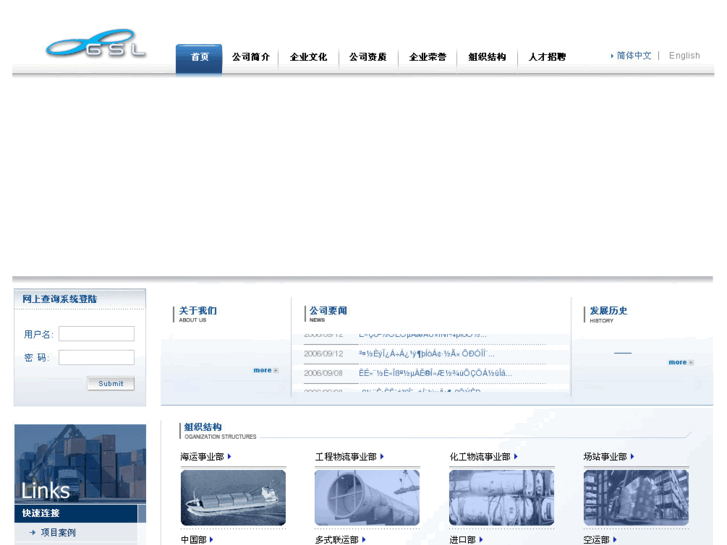Viewport: 727px width, 545px height.
Task: Open 工程物流事业部 department link
Action: click(345, 457)
